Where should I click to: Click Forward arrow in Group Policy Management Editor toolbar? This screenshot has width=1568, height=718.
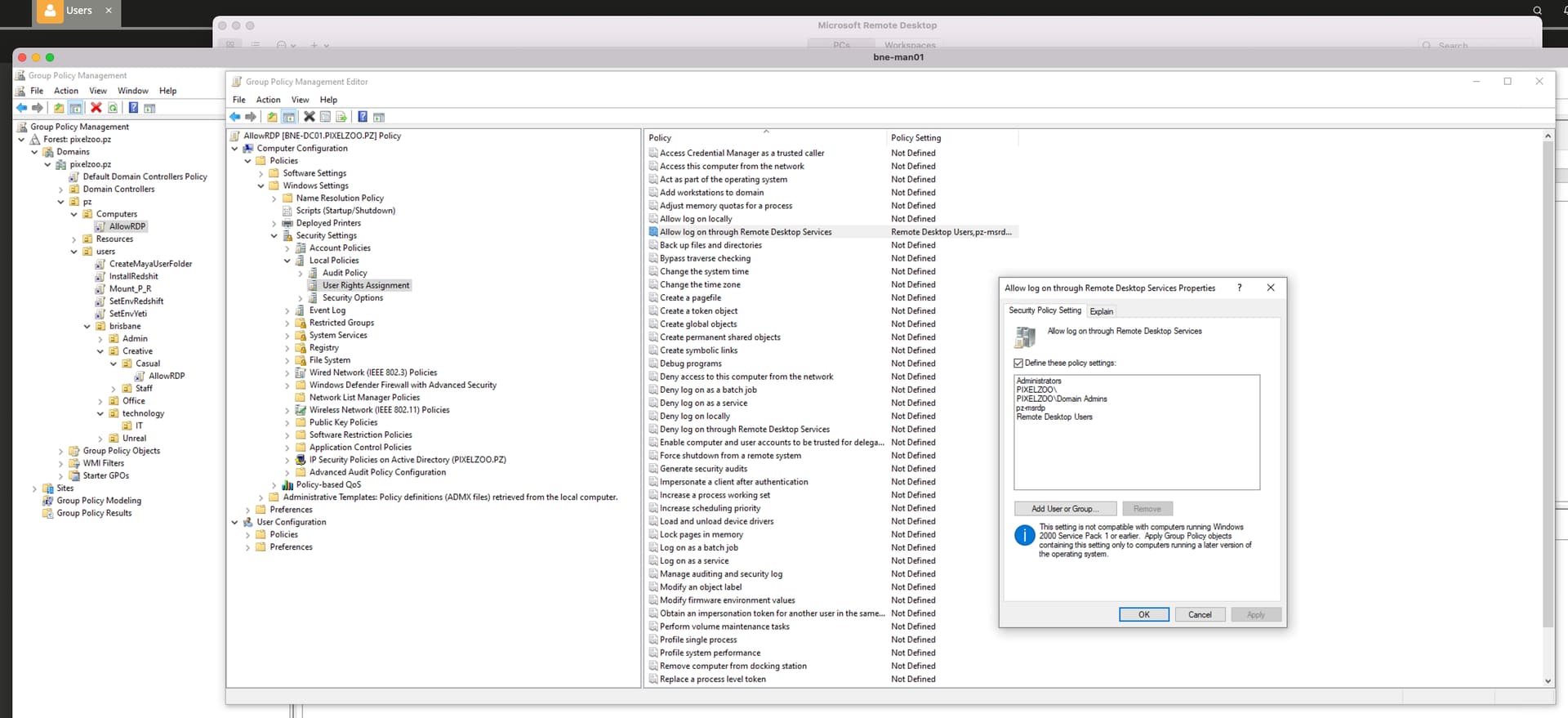tap(251, 117)
